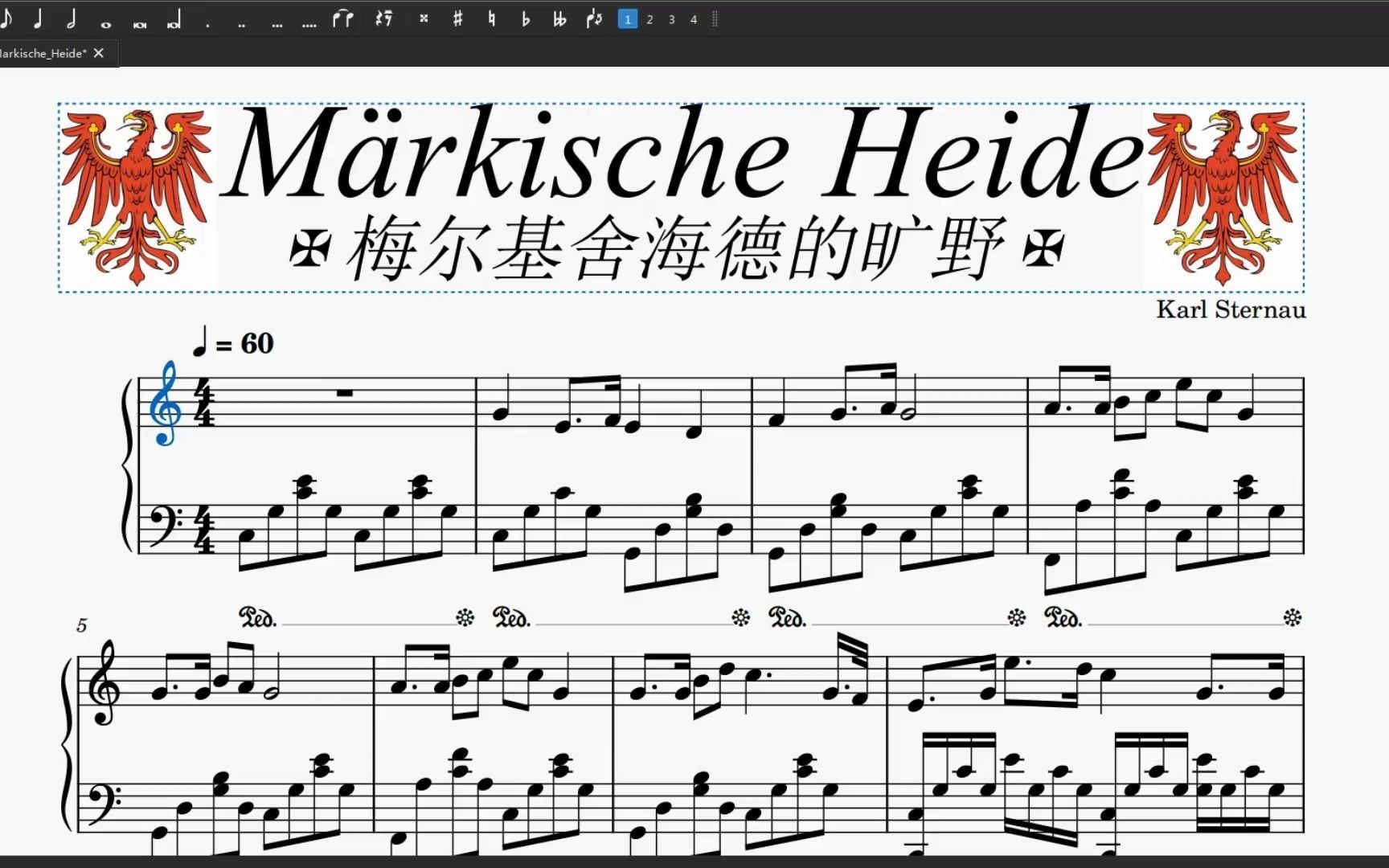The width and height of the screenshot is (1389, 868).
Task: Toggle the triple augmentation dot
Action: click(x=277, y=26)
